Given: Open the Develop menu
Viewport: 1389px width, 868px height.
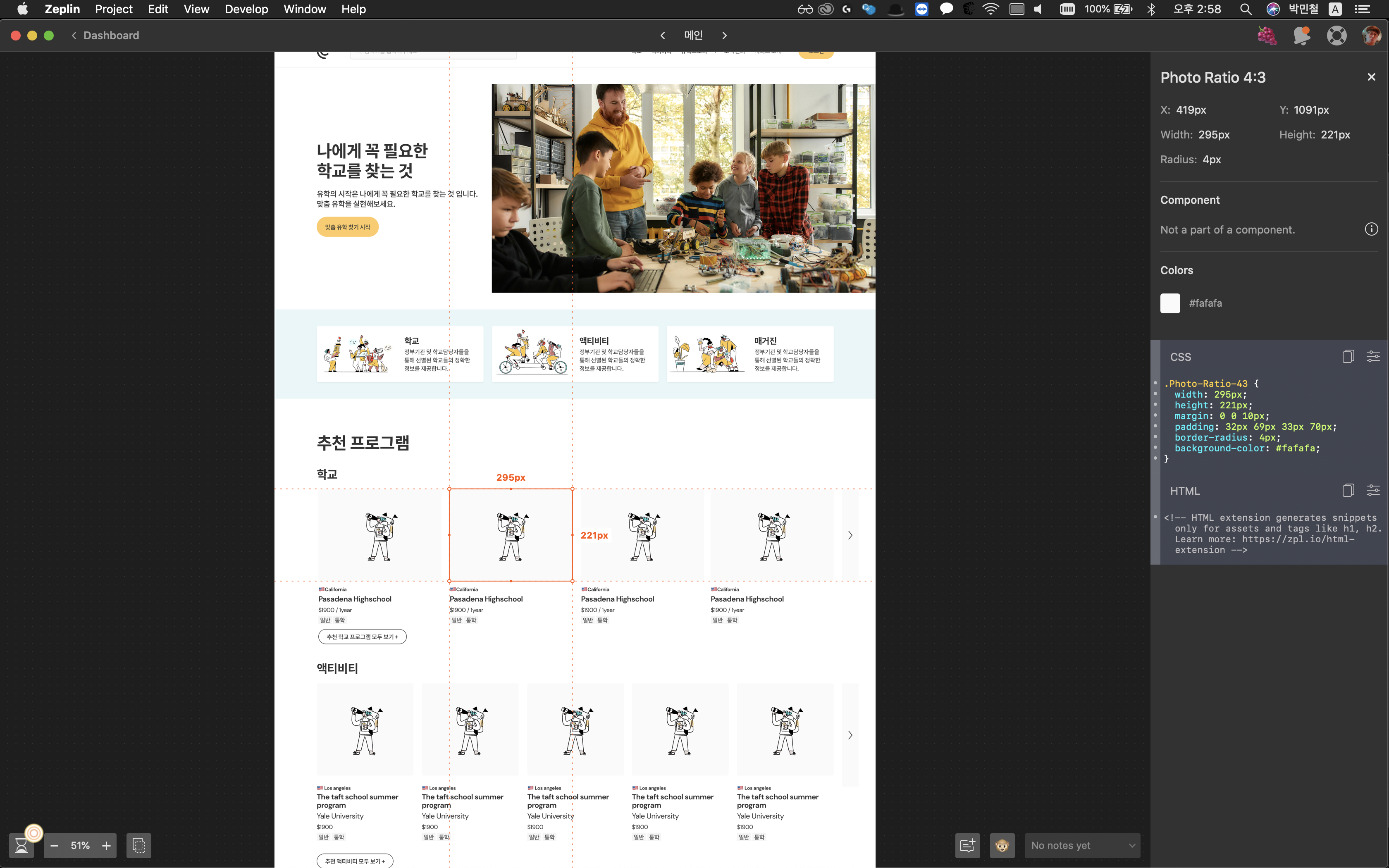Looking at the screenshot, I should pos(246,9).
